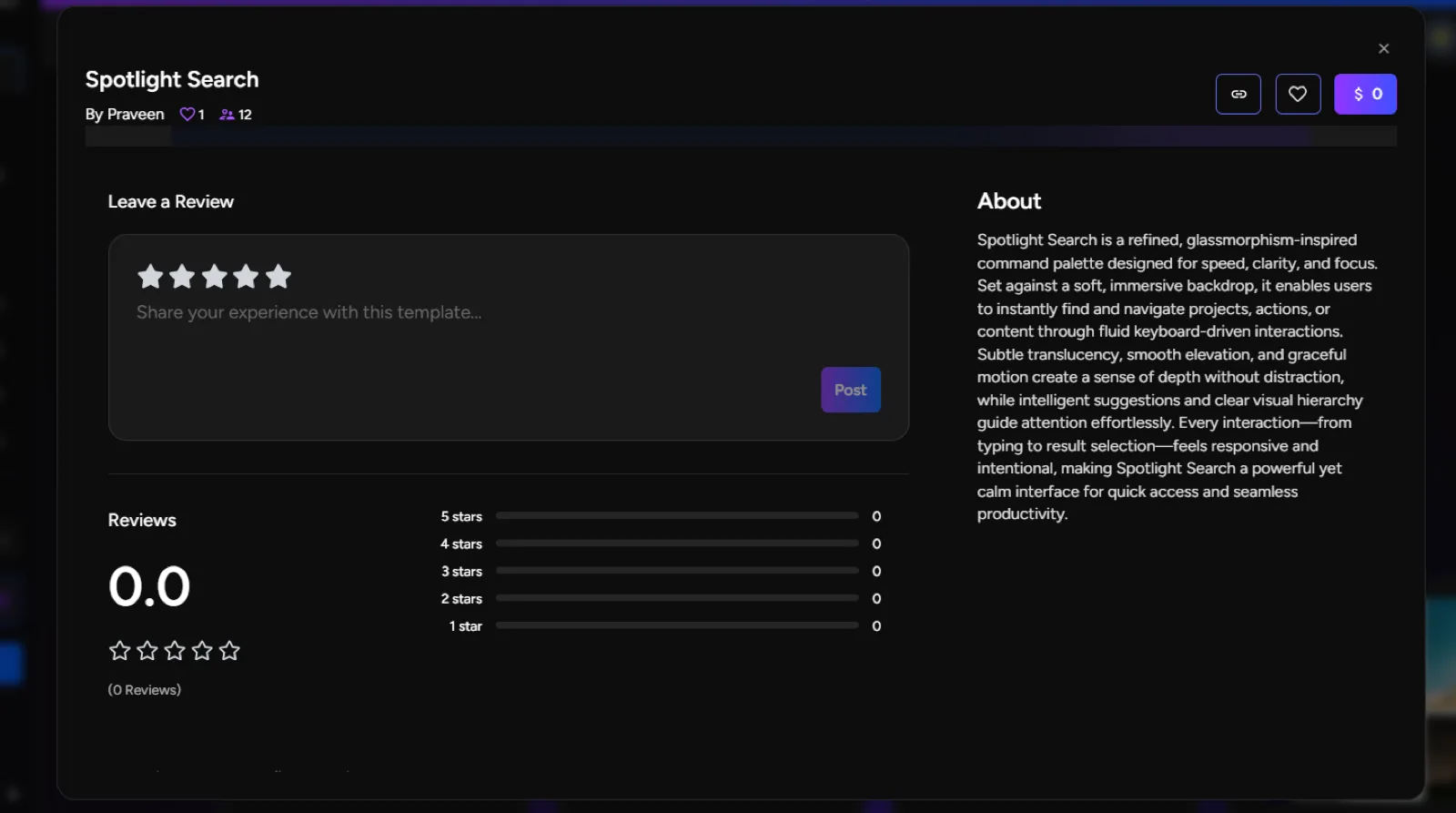Click the 5 stars rating bar
1456x813 pixels.
point(677,515)
